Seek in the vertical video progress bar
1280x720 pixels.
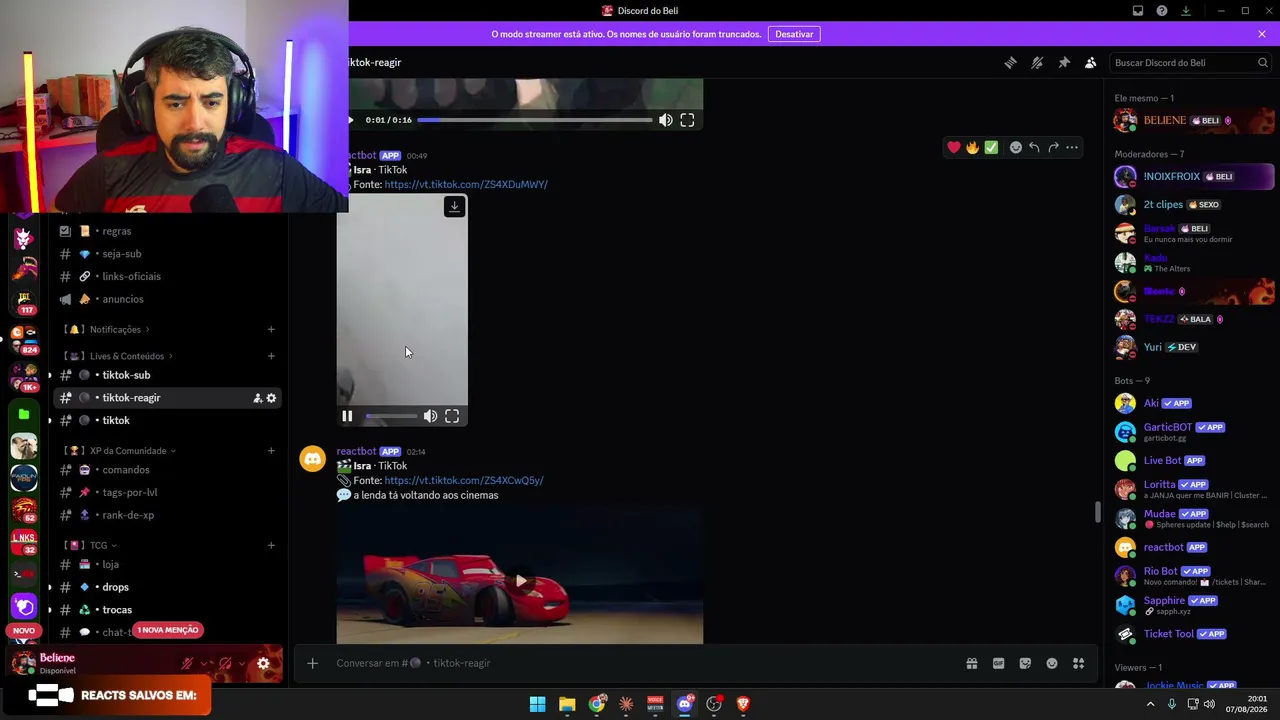[x=391, y=416]
